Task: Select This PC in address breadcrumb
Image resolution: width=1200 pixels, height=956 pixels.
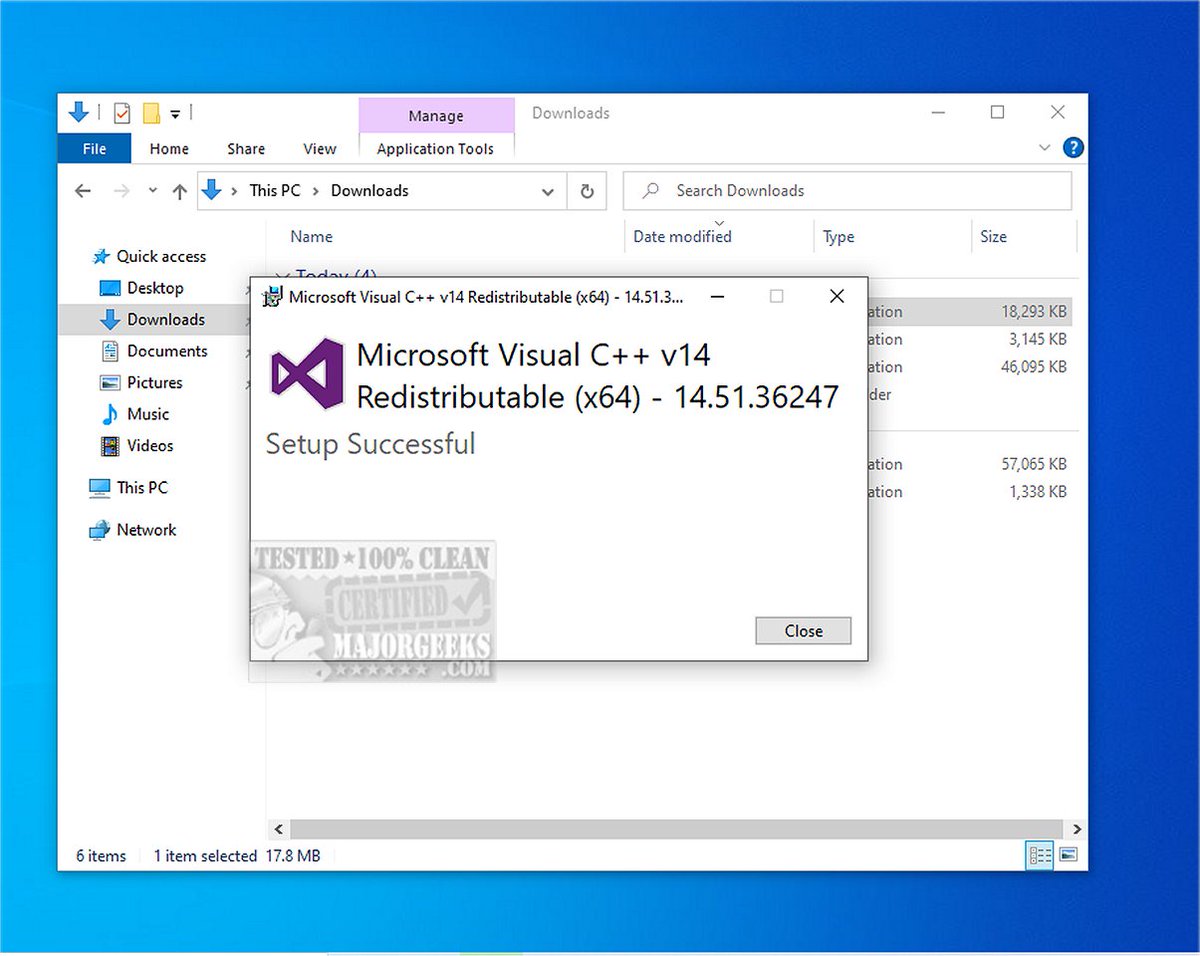Action: tap(275, 191)
